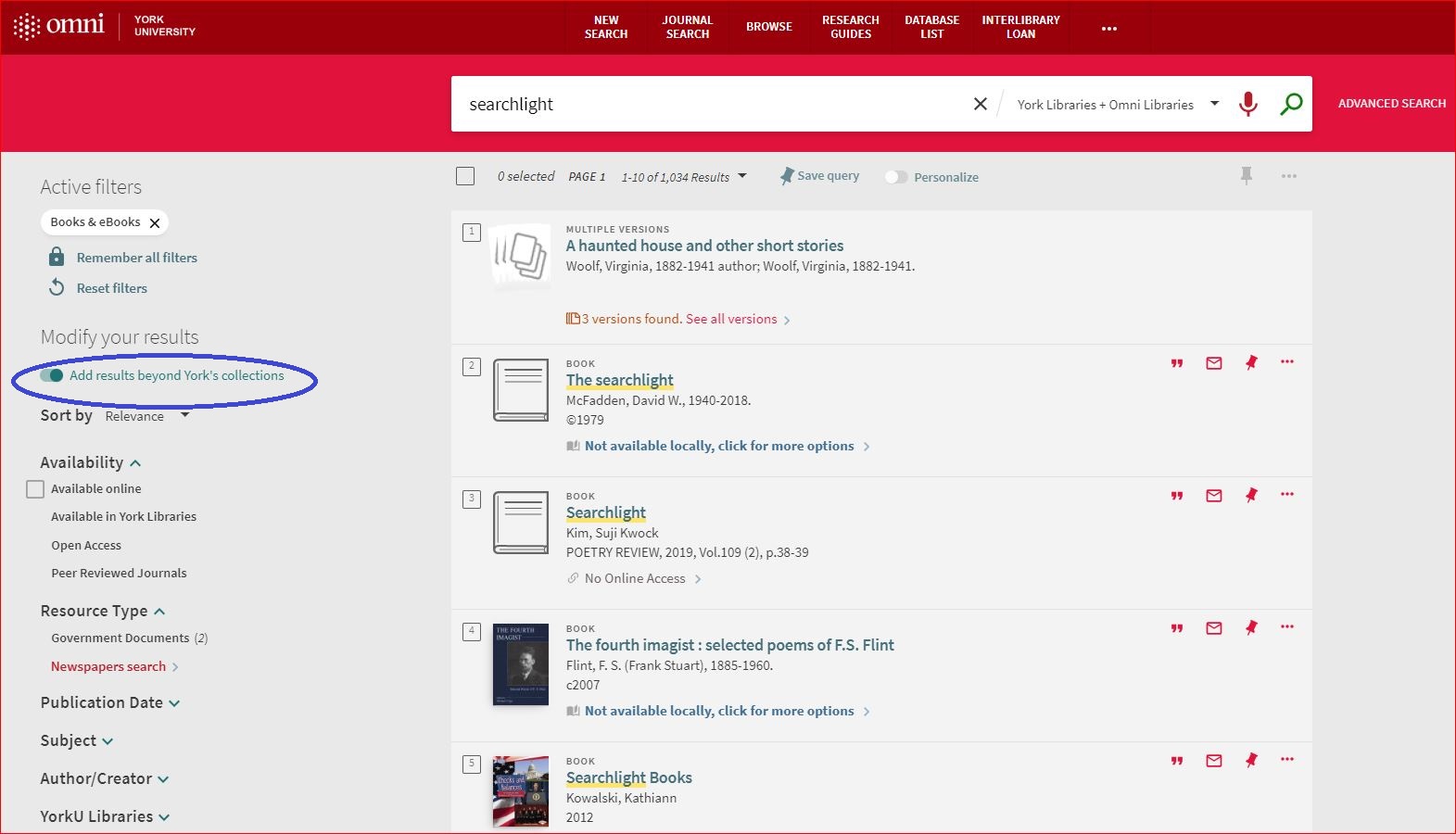Pin The fourth imagist record
Image resolution: width=1456 pixels, height=834 pixels.
1251,627
